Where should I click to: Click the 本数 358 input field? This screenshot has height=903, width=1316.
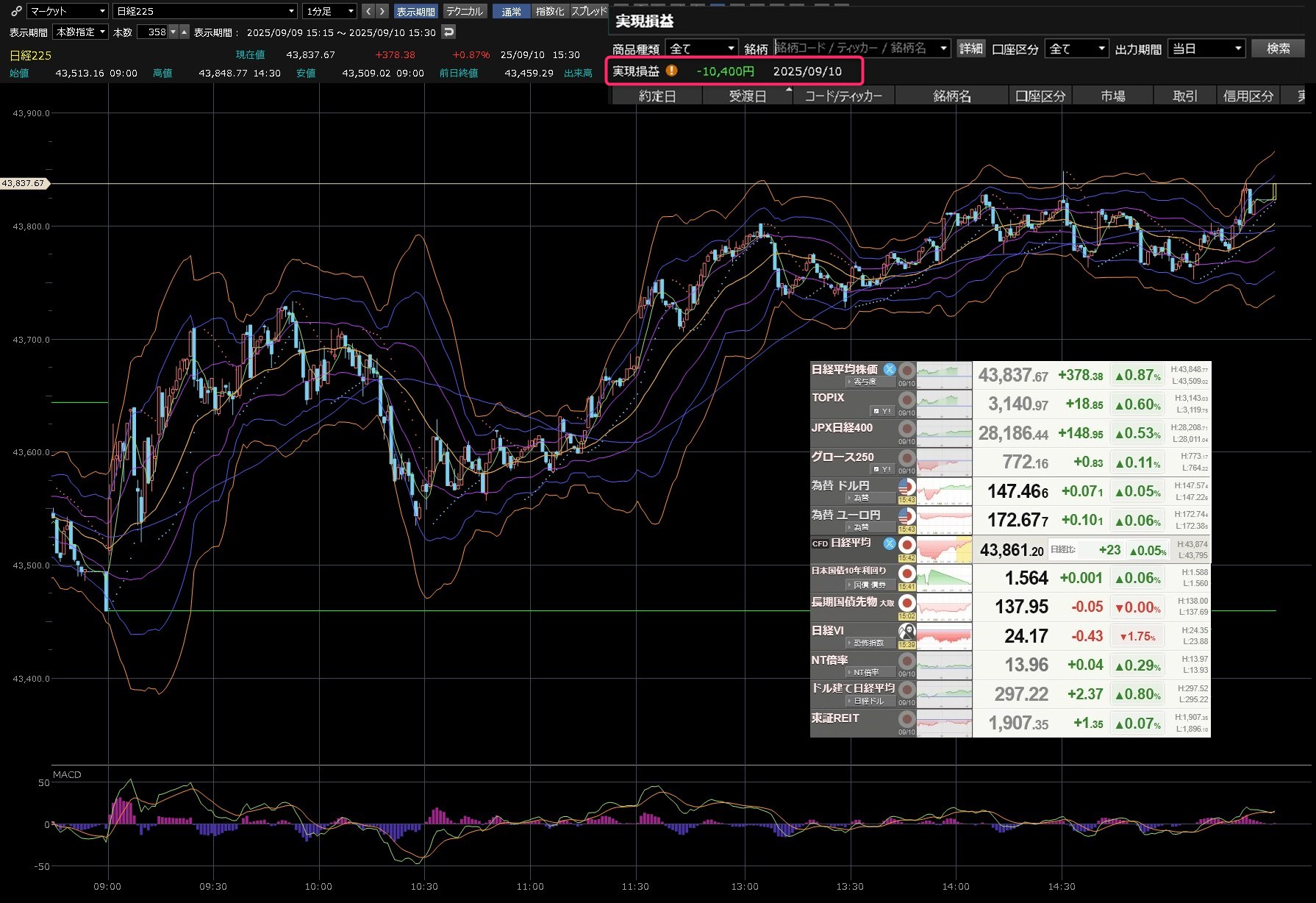[x=153, y=32]
